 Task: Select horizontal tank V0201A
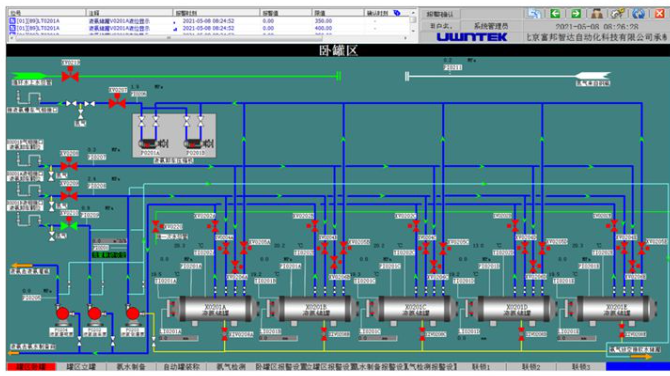[x=215, y=309]
